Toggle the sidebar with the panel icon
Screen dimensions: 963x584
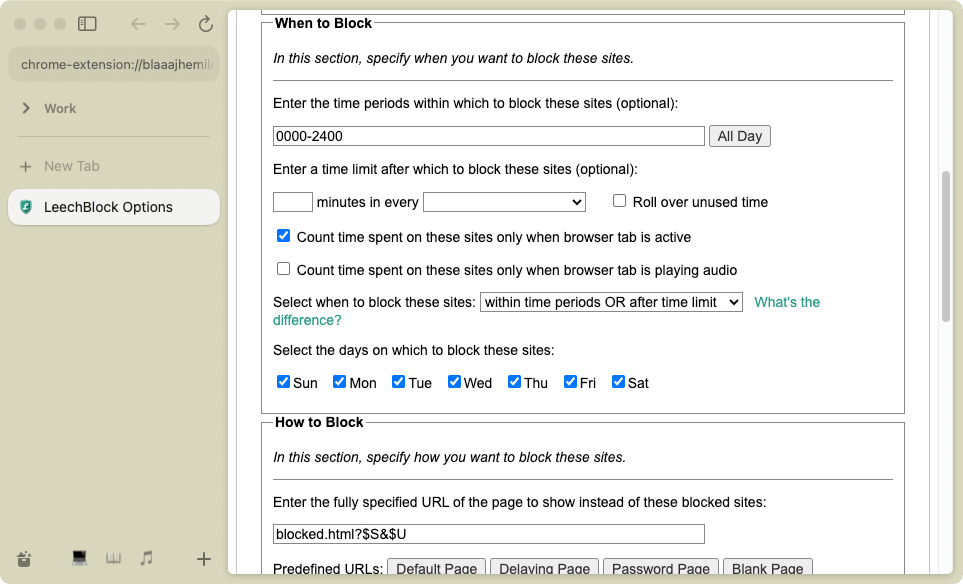(87, 24)
